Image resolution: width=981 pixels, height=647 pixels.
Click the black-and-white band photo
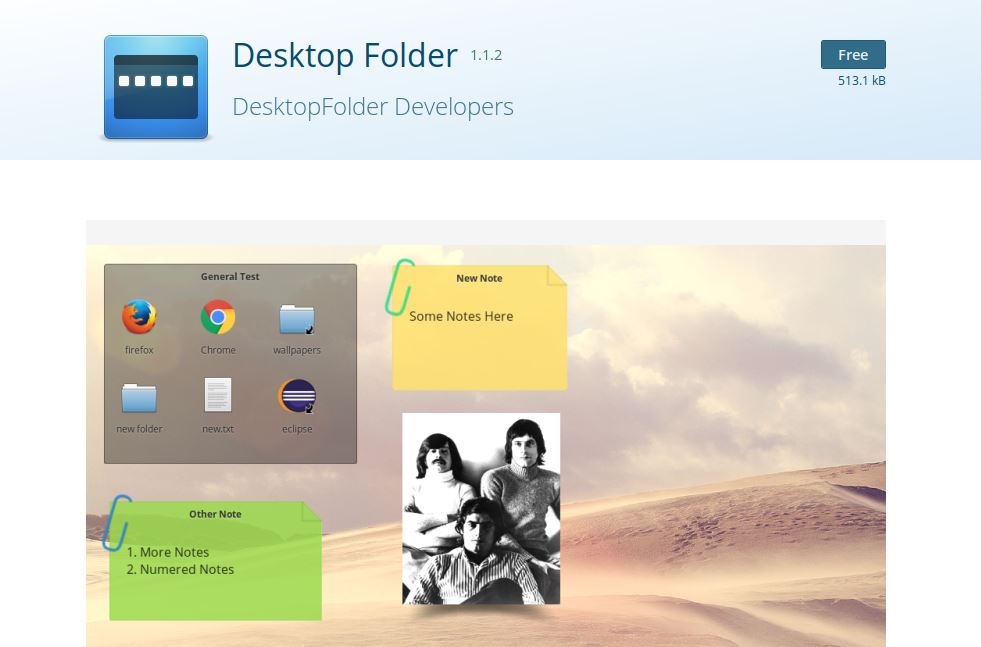coord(481,508)
